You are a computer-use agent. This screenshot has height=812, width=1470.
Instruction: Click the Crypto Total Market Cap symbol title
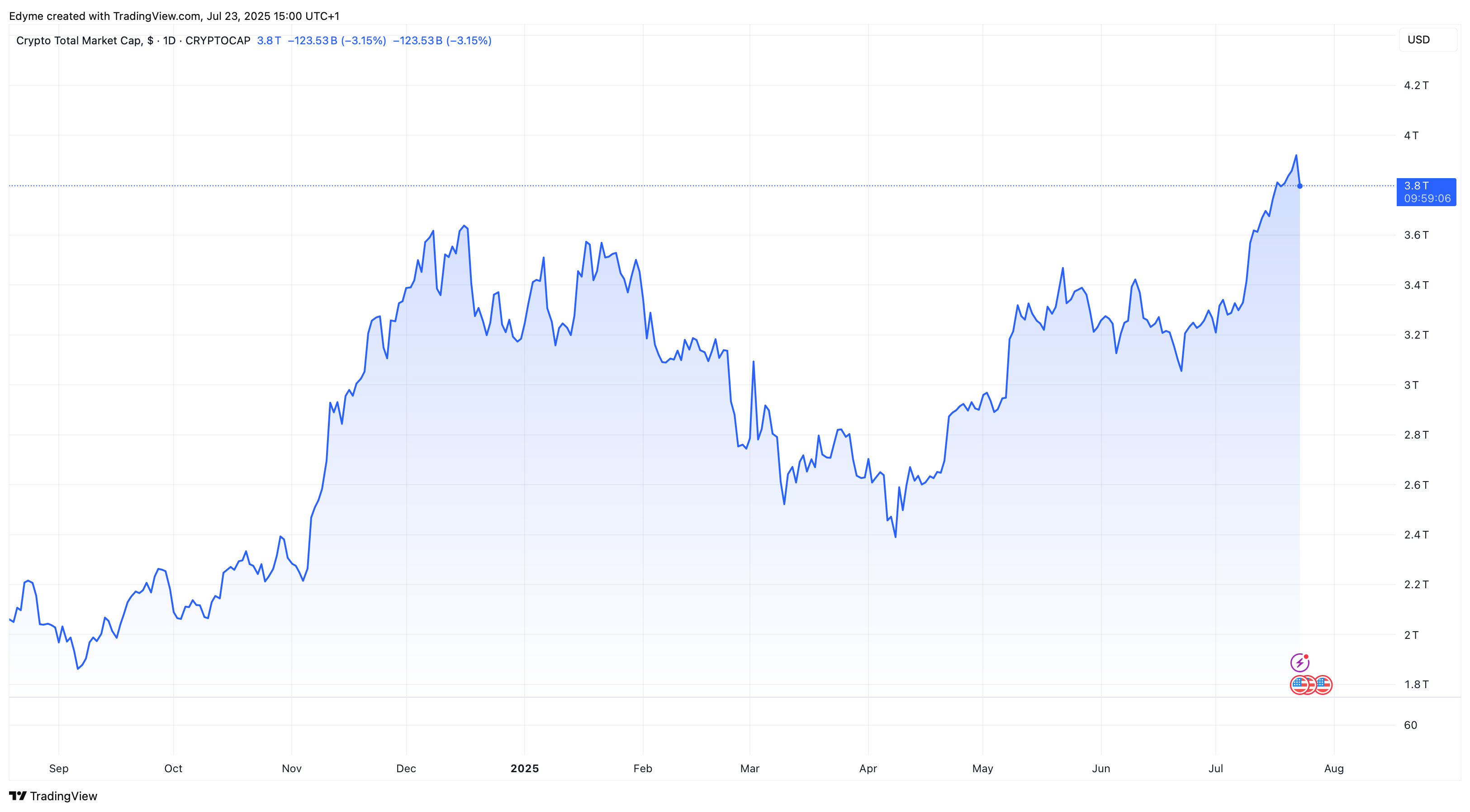pyautogui.click(x=133, y=41)
